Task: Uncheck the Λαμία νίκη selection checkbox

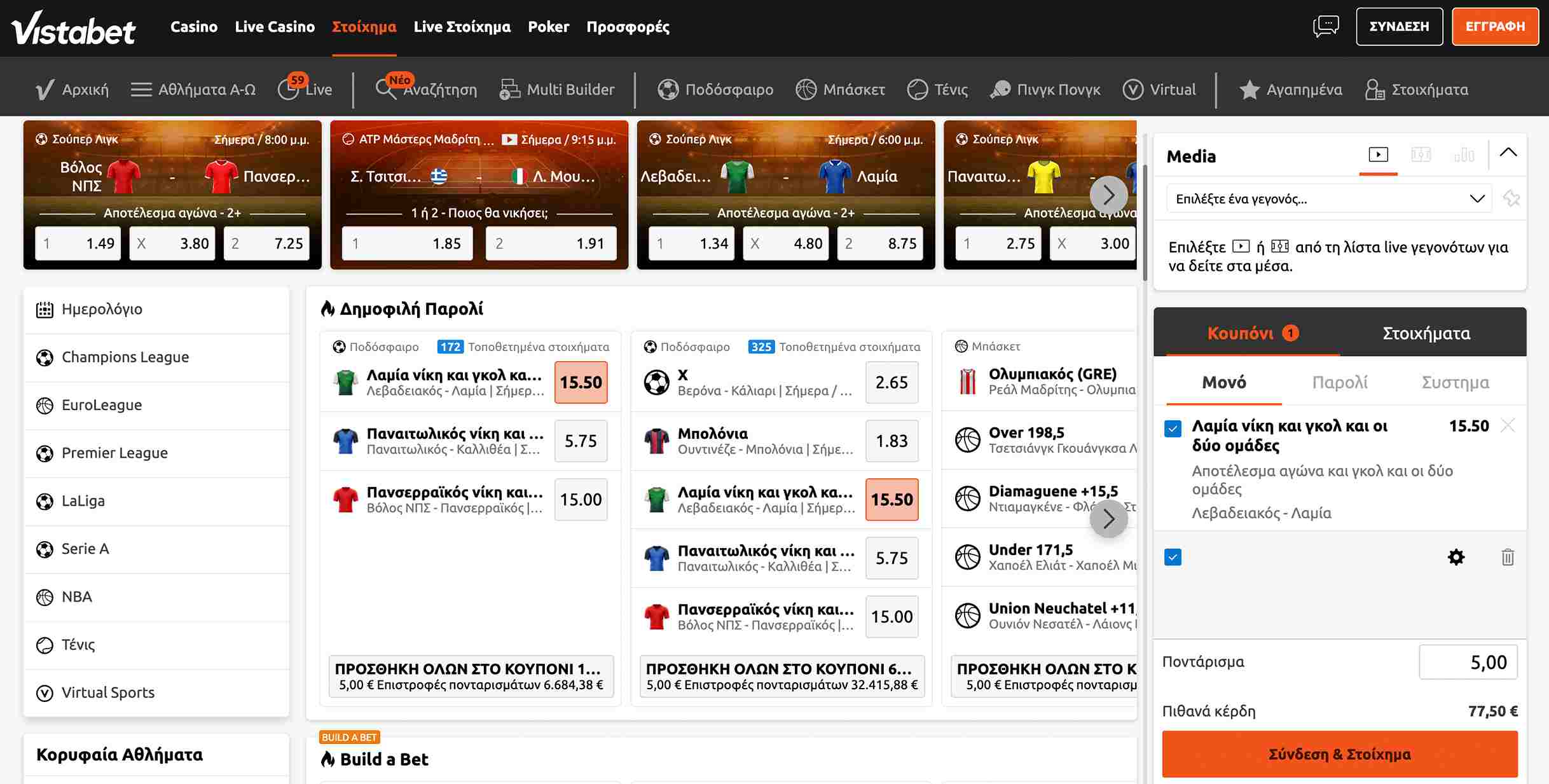Action: click(1173, 428)
